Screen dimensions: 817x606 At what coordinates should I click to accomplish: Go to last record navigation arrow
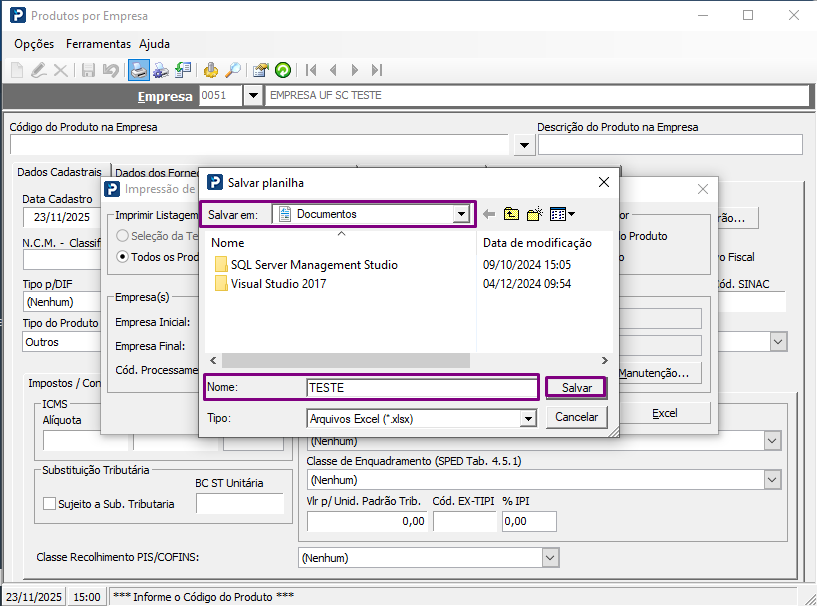coord(377,70)
